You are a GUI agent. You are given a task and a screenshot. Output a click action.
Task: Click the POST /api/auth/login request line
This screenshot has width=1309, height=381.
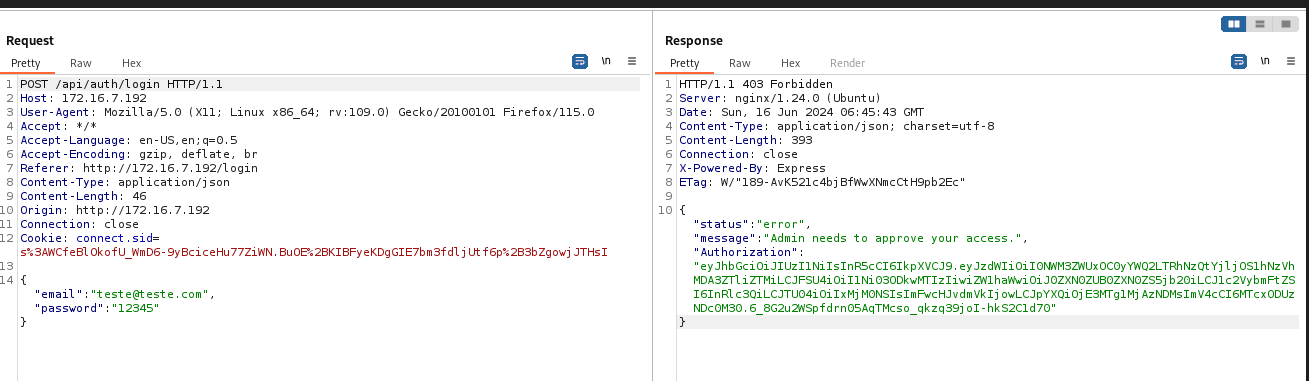tap(121, 85)
